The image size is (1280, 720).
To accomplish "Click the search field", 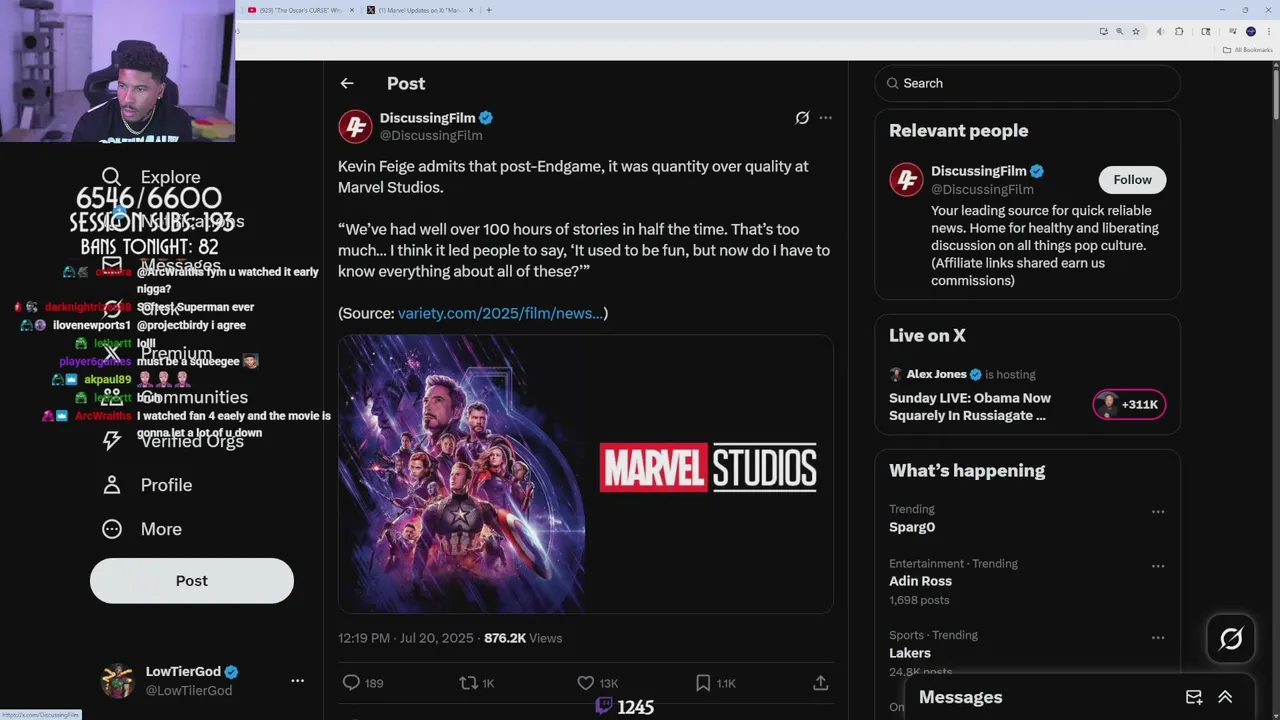I will tap(1027, 83).
